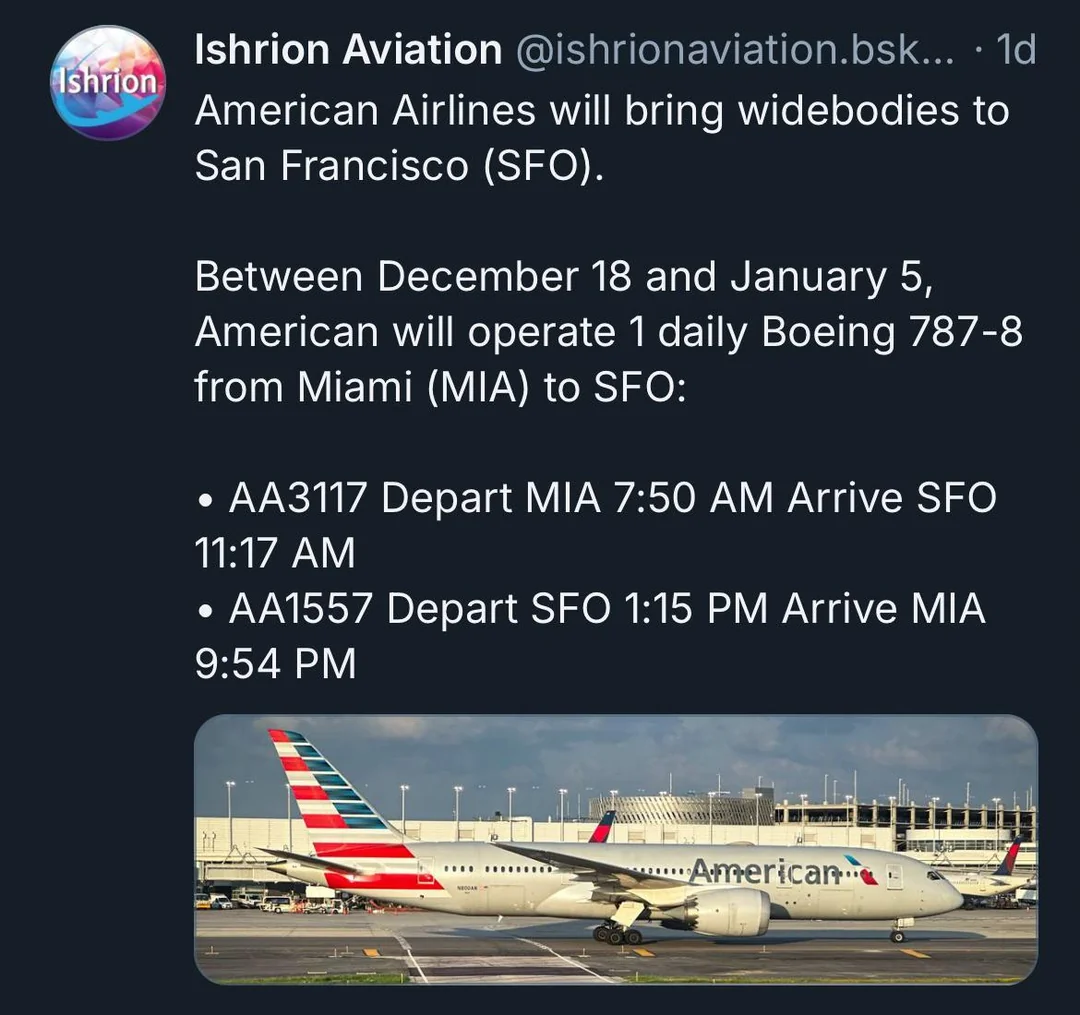
Task: Click the round terminal building in the photo
Action: pos(679,806)
